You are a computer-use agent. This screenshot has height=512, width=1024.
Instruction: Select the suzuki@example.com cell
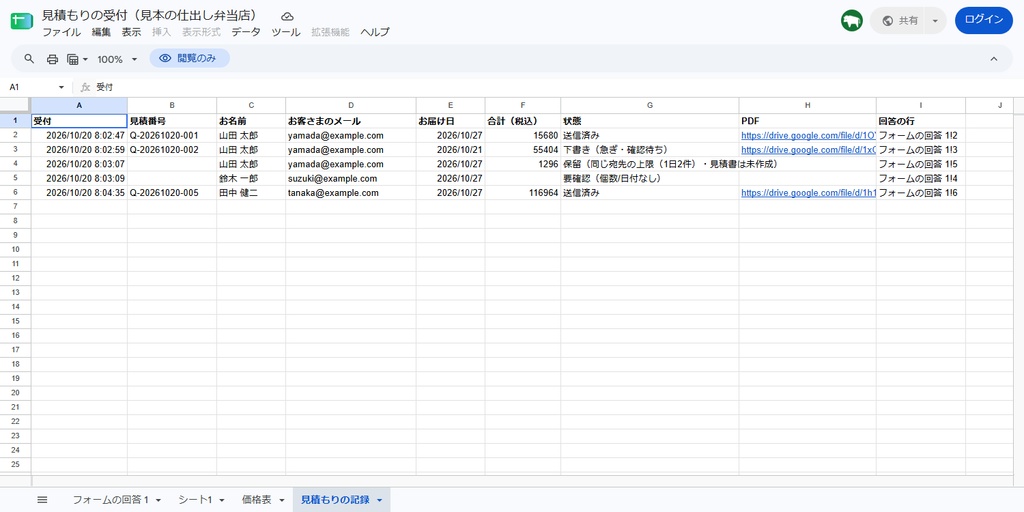[x=351, y=179]
